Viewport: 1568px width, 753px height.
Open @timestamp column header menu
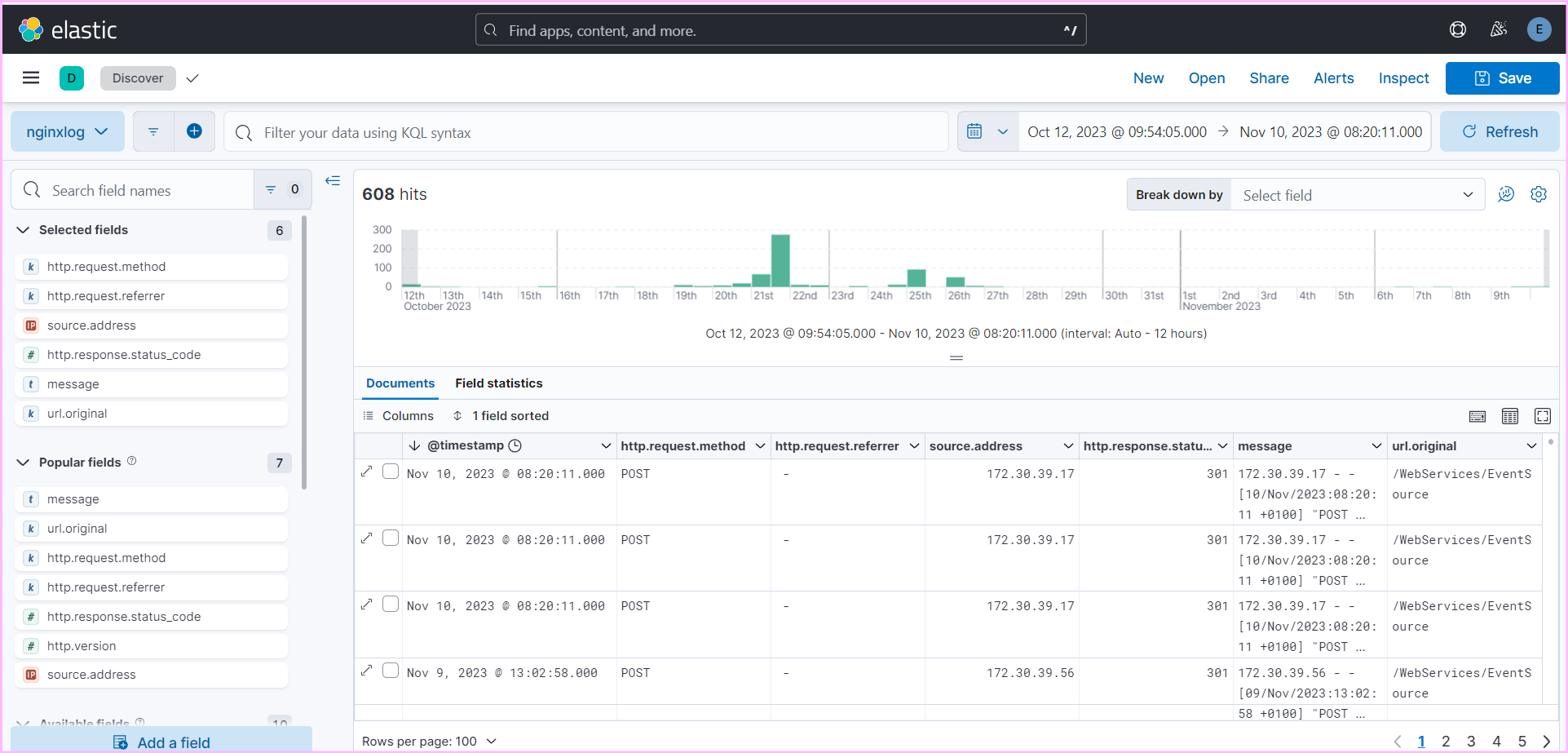click(606, 445)
